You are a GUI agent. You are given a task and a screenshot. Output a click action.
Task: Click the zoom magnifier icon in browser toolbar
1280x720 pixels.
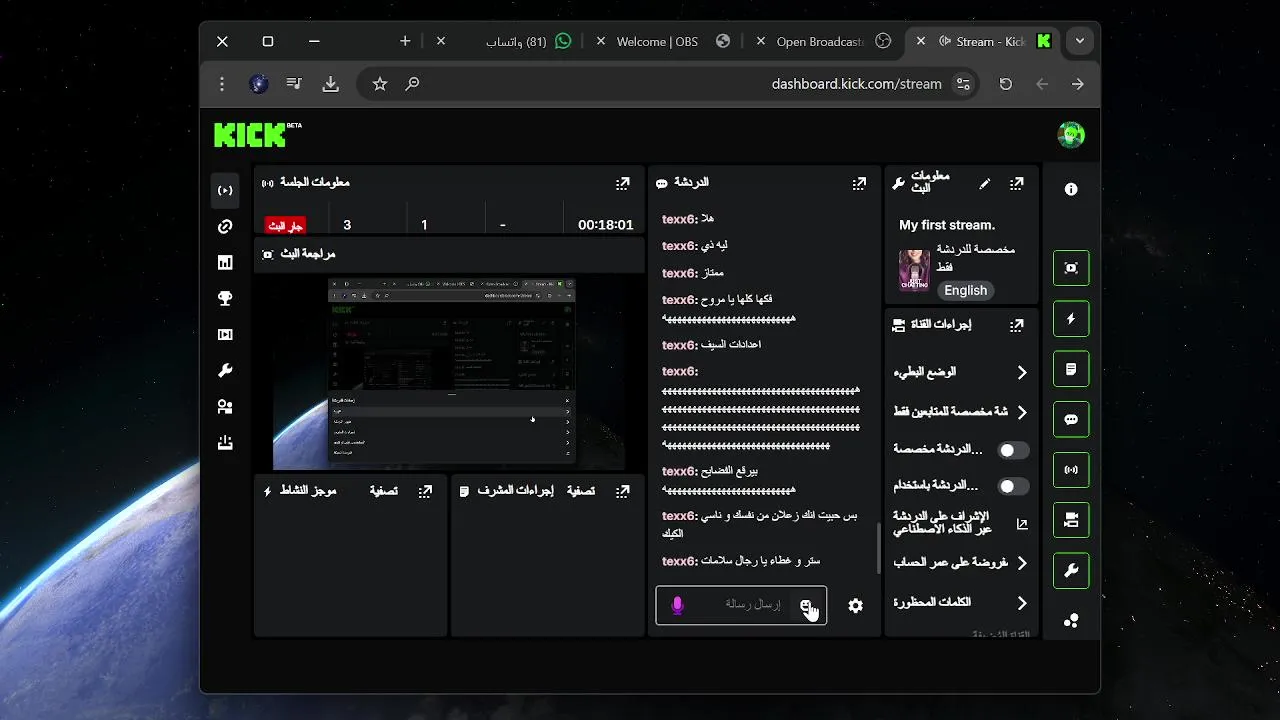pos(412,84)
